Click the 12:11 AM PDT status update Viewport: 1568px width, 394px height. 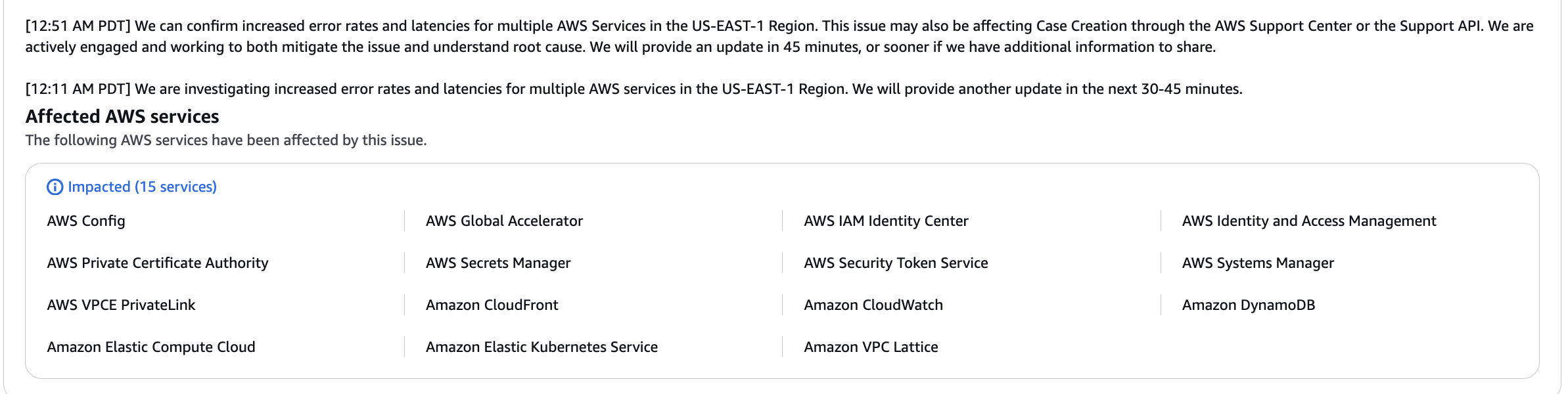[x=634, y=89]
